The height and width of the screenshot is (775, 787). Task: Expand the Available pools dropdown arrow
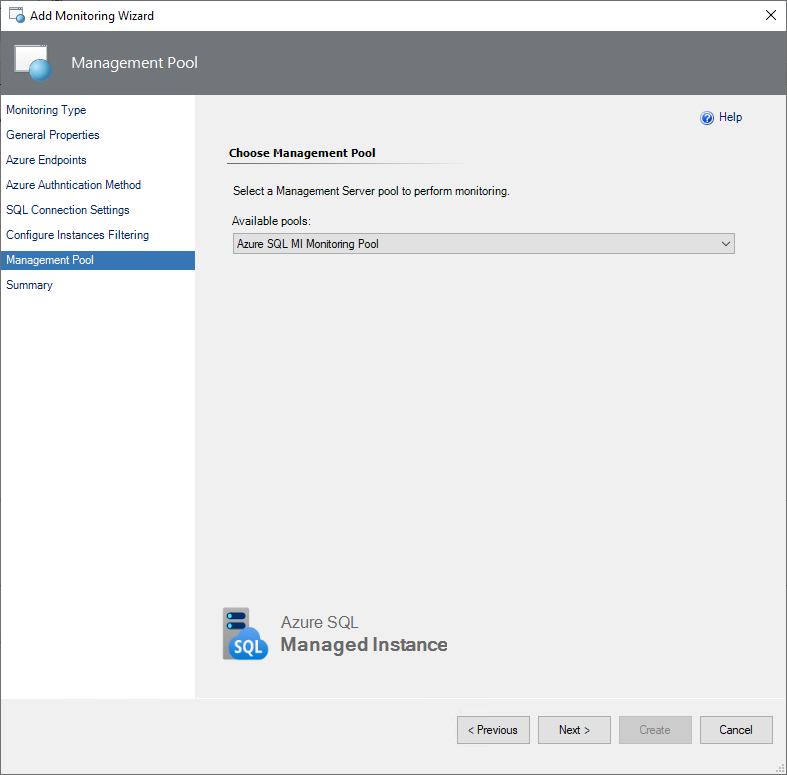[725, 244]
